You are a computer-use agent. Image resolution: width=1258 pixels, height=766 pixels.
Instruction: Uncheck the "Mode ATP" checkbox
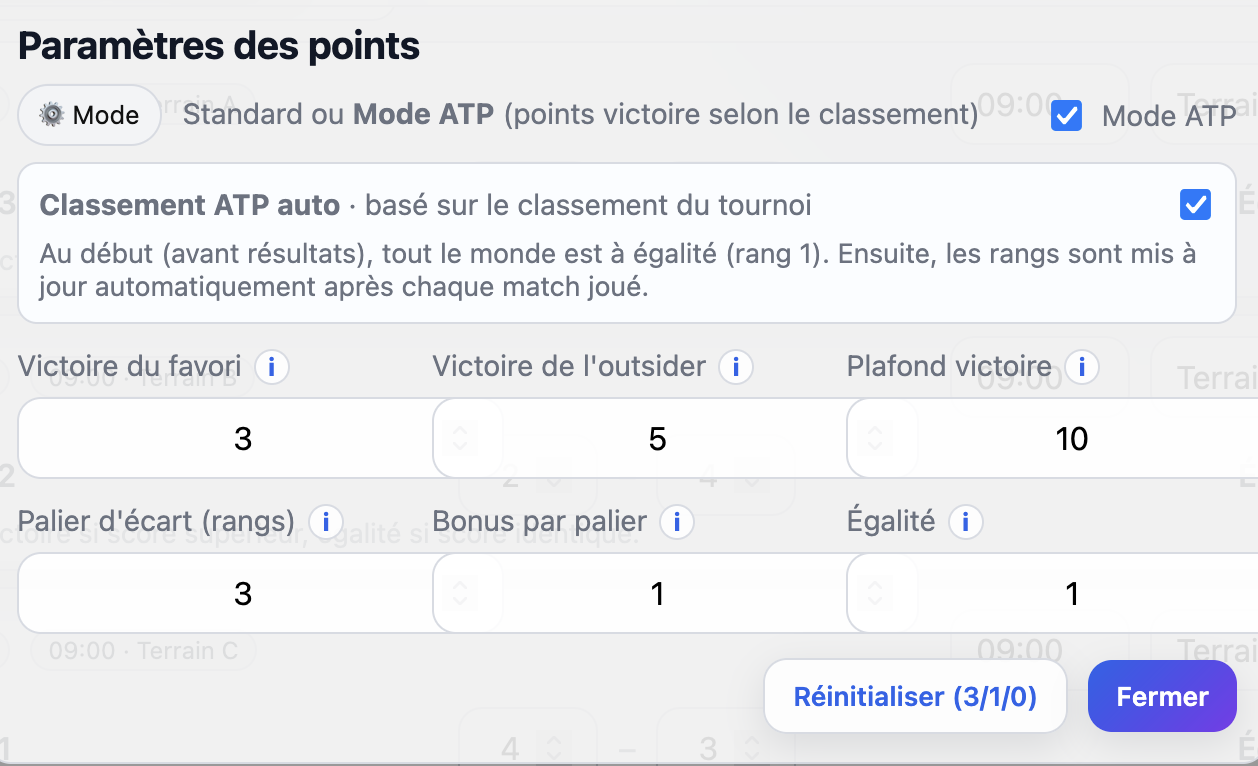point(1066,115)
